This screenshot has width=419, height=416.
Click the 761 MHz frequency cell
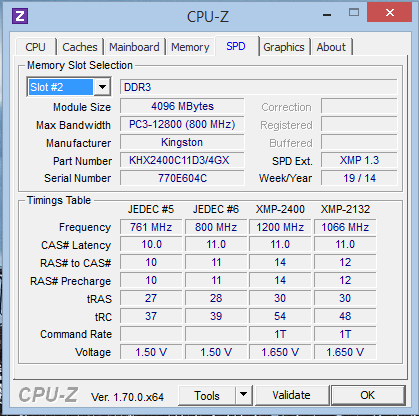coord(151,227)
